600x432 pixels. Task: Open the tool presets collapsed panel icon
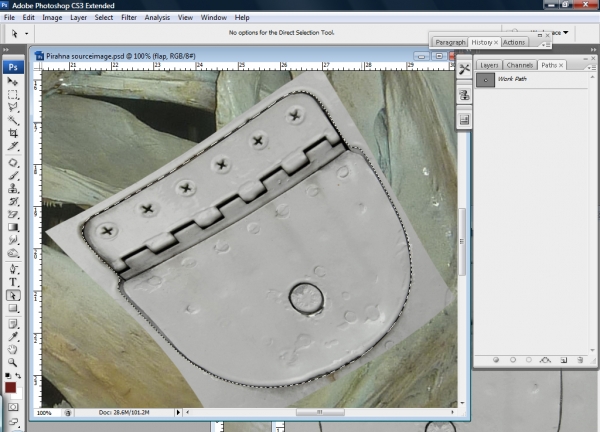tap(464, 69)
